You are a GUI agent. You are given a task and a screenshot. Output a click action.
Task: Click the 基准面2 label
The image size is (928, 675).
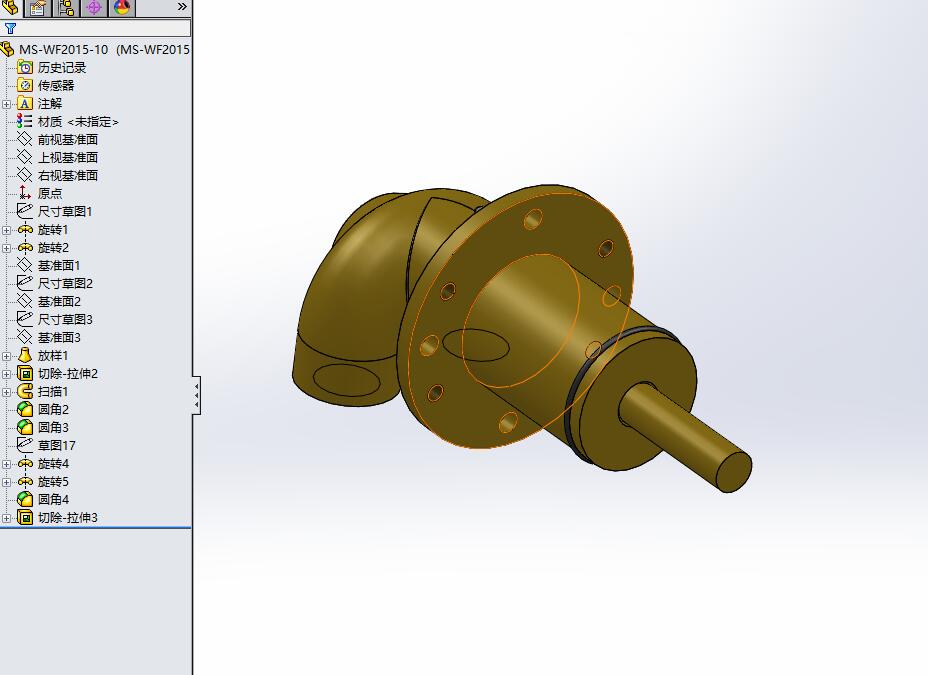tap(59, 301)
